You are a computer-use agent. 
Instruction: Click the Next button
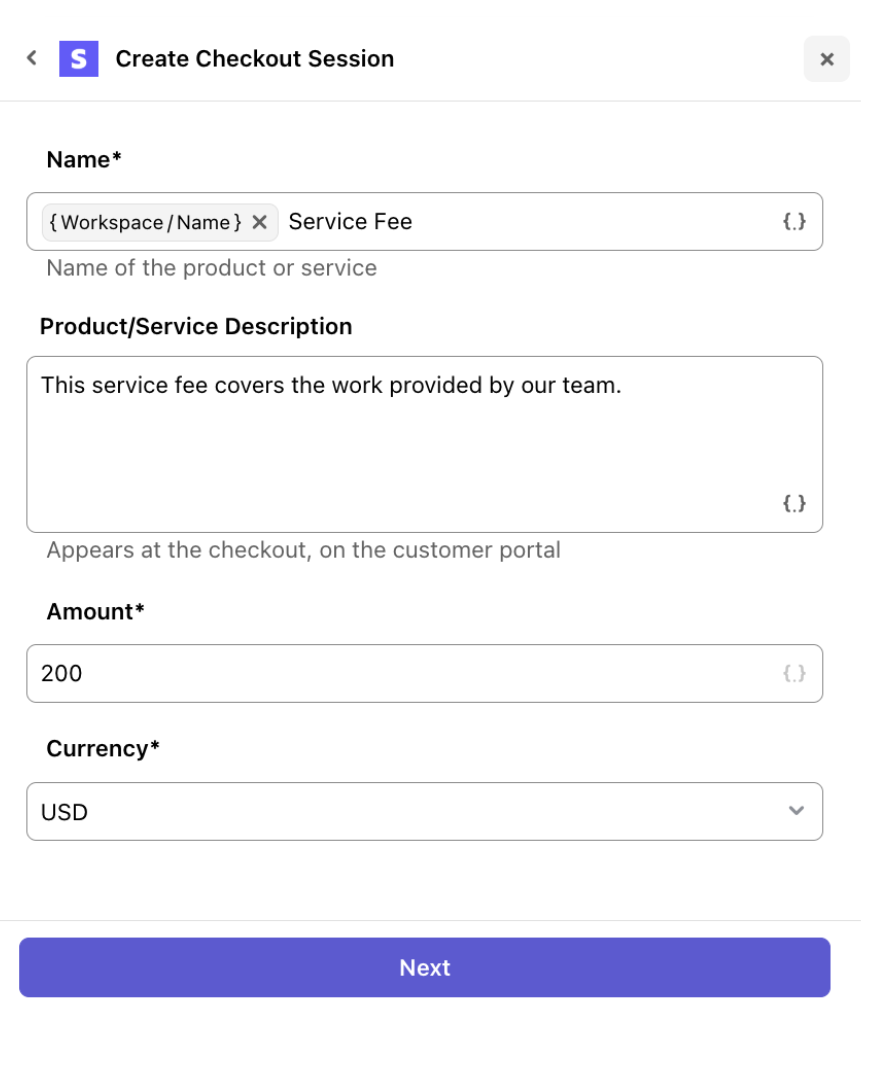pos(424,967)
